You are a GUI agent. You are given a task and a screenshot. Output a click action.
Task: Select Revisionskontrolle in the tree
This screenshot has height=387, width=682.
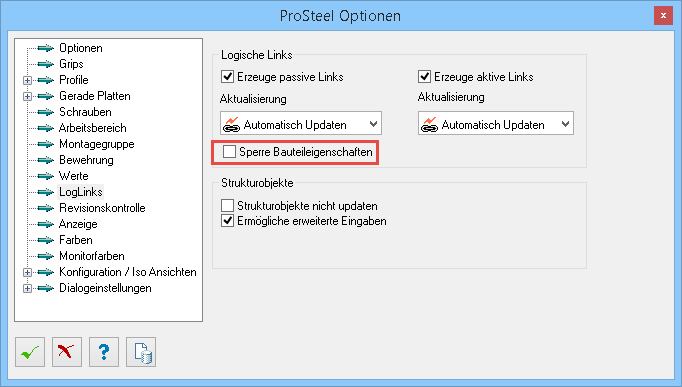[x=102, y=208]
